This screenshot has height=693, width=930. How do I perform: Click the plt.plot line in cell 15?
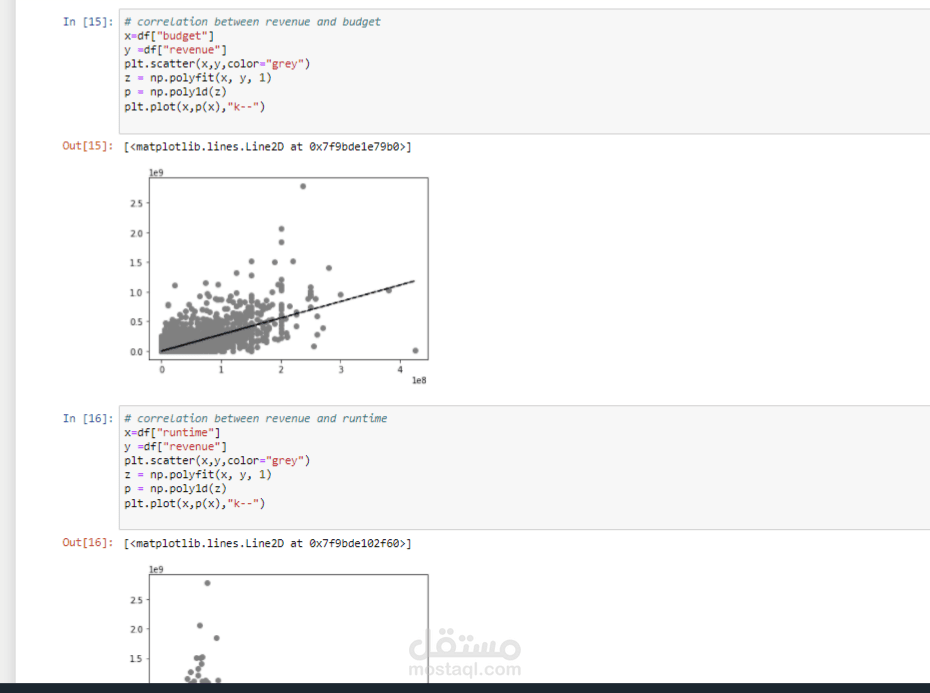[194, 106]
